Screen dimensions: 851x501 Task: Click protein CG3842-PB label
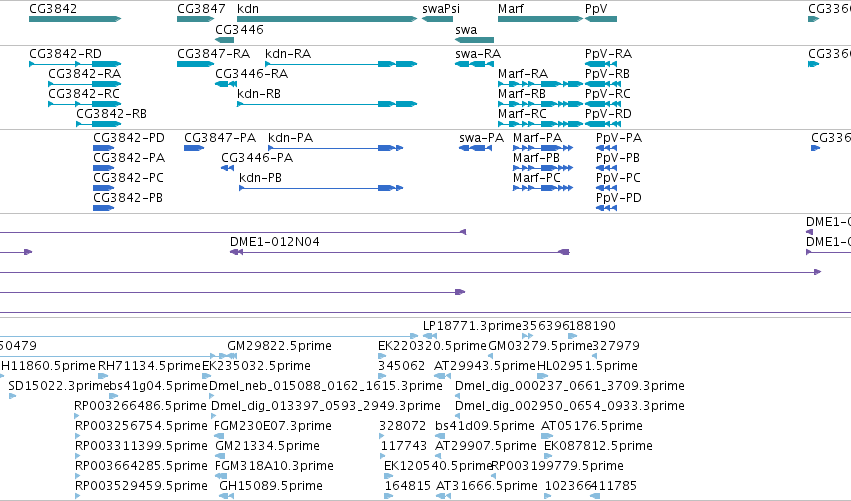click(x=128, y=198)
